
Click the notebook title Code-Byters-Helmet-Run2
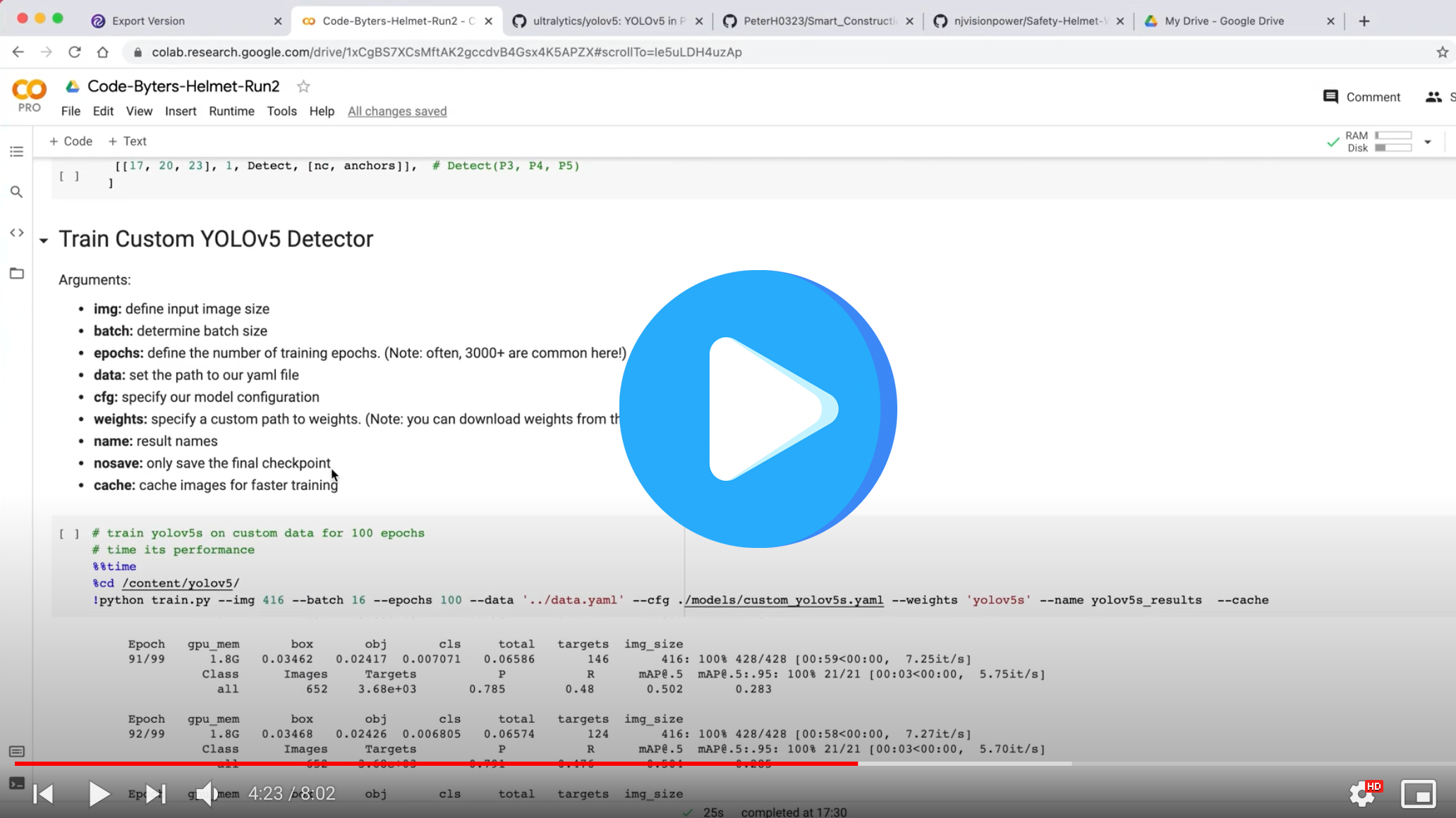tap(183, 86)
